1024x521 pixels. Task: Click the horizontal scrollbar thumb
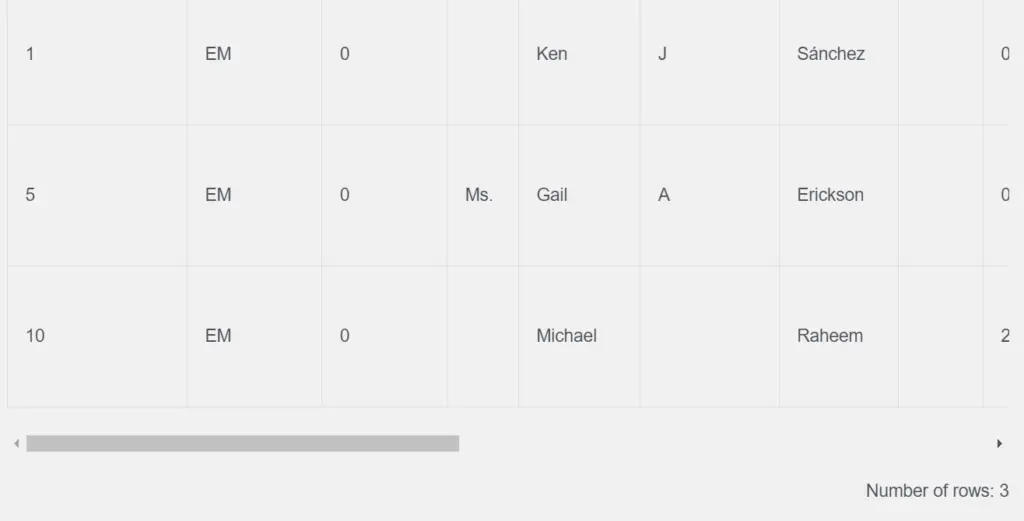pyautogui.click(x=242, y=443)
